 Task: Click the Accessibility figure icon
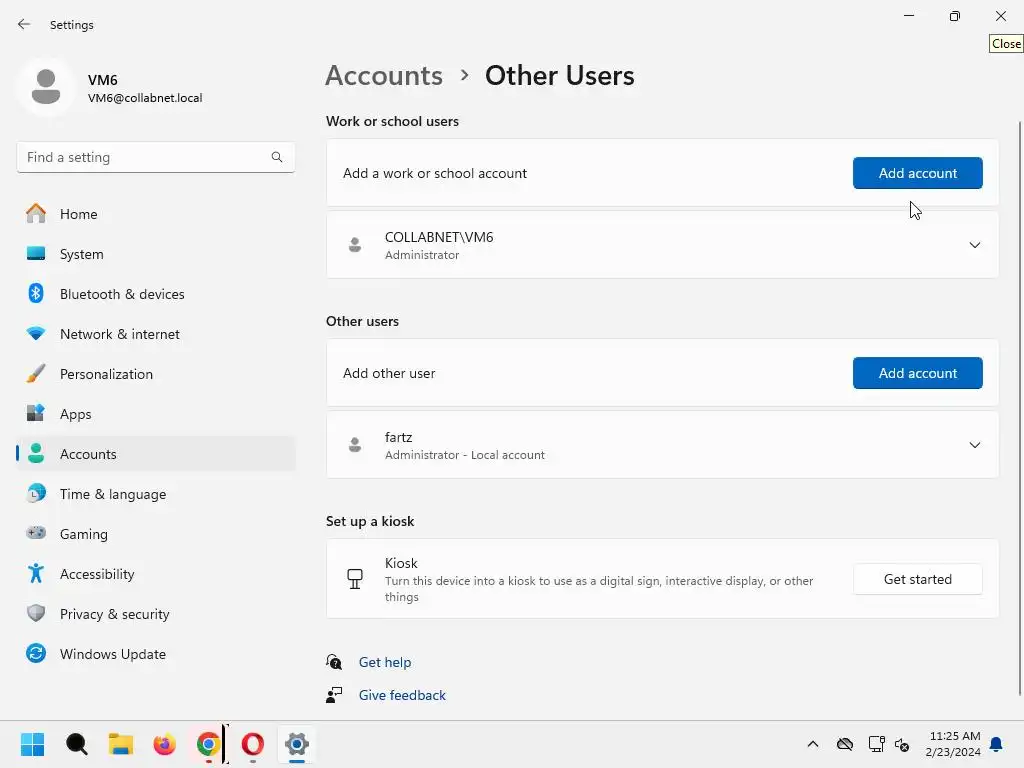tap(36, 574)
